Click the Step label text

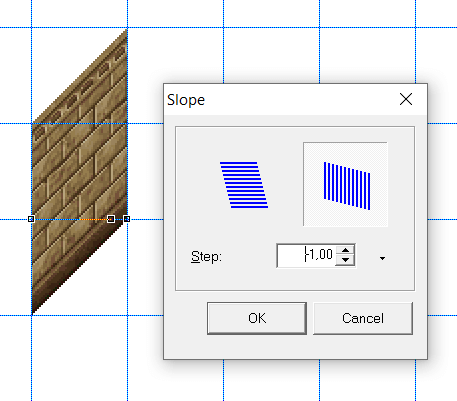[x=206, y=257]
